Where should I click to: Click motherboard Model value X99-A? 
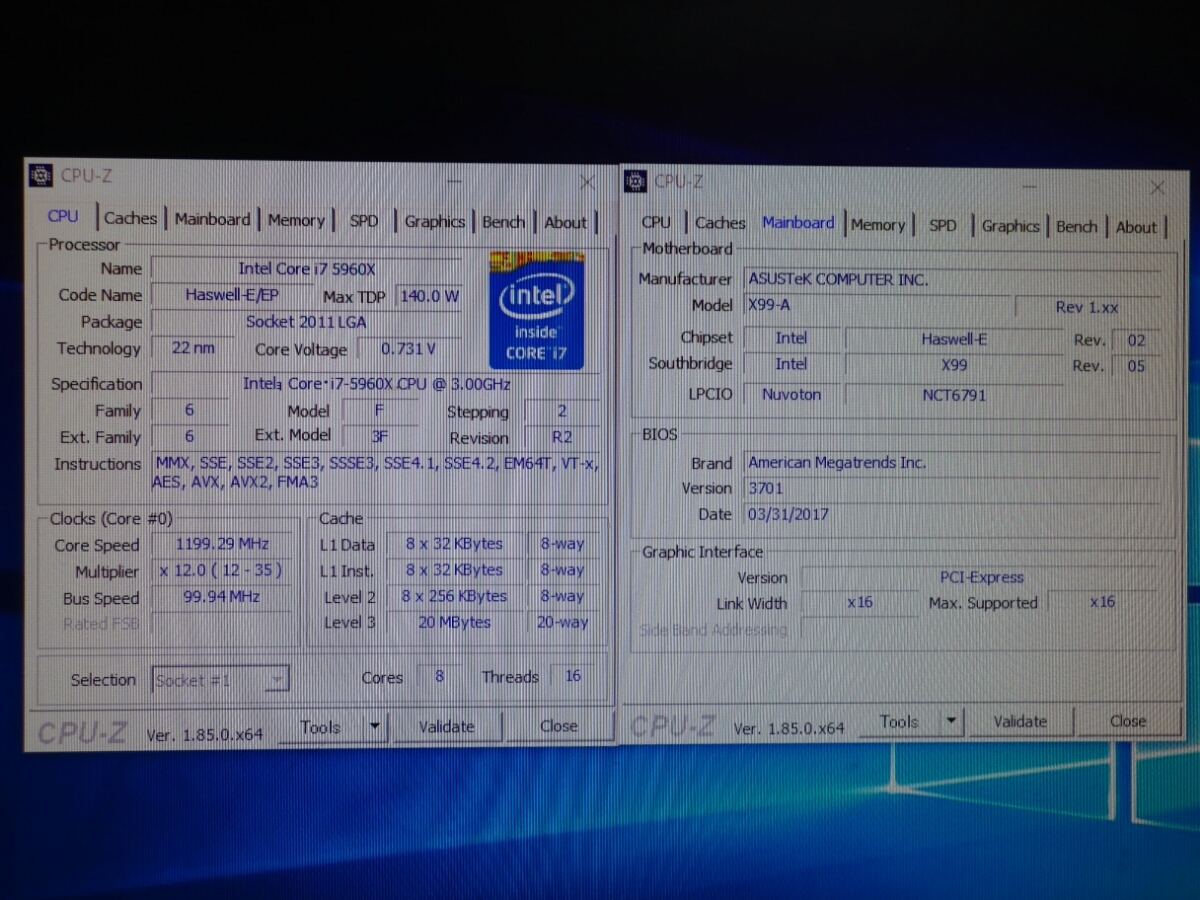click(x=878, y=306)
